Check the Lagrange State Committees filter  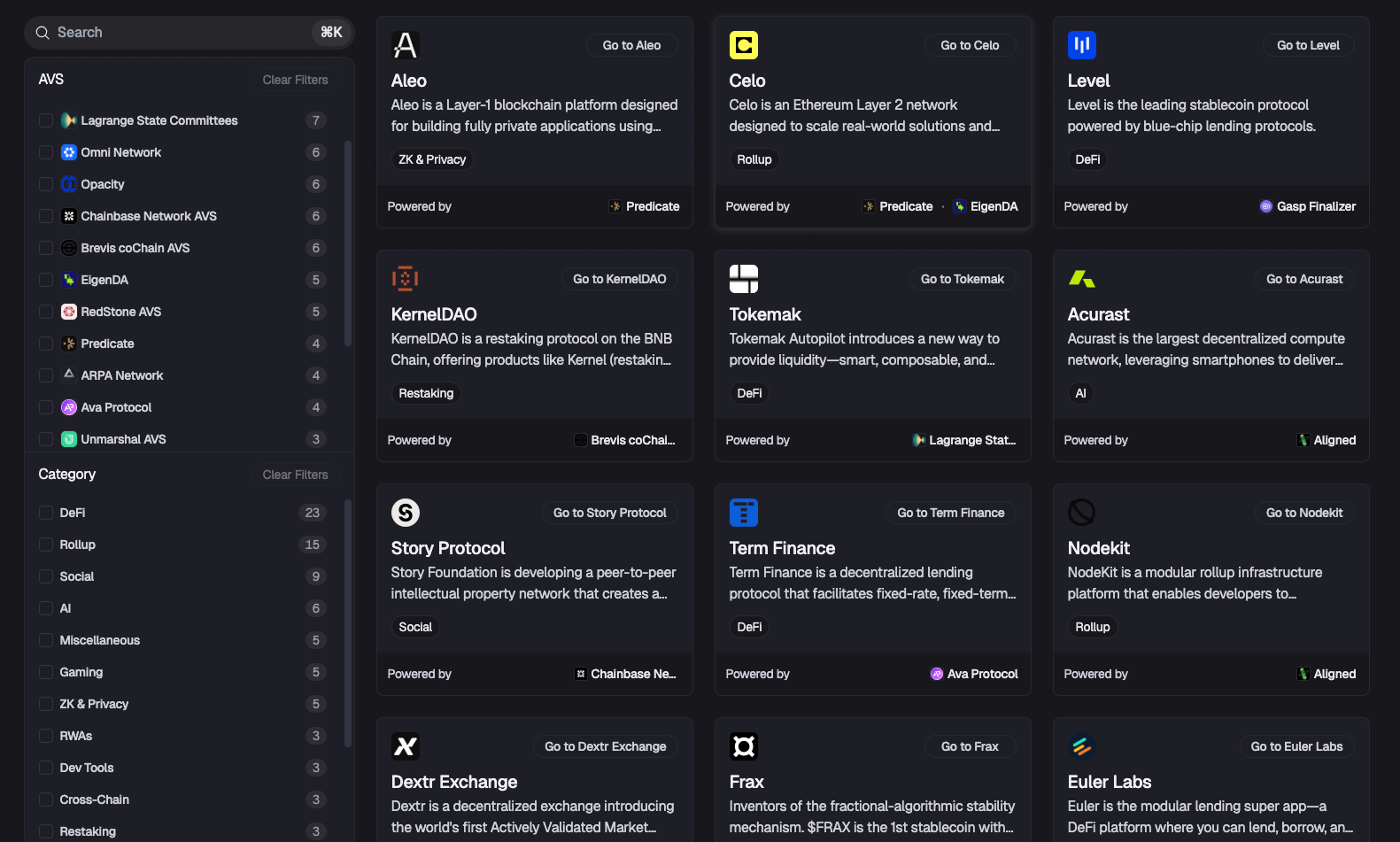[46, 120]
